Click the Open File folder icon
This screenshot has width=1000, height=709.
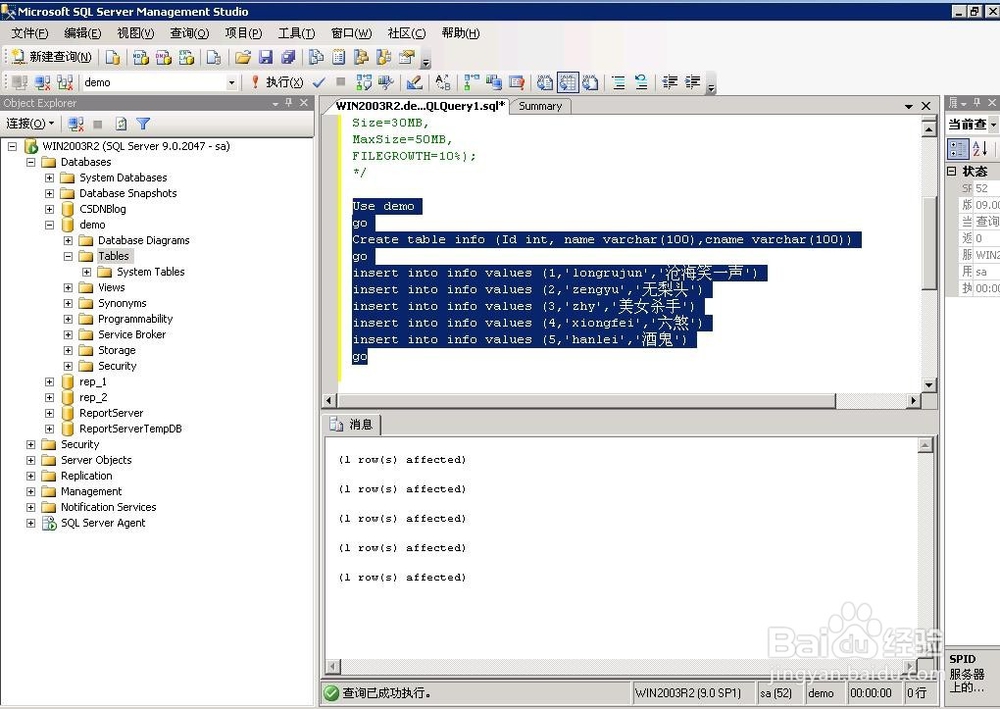(x=243, y=57)
